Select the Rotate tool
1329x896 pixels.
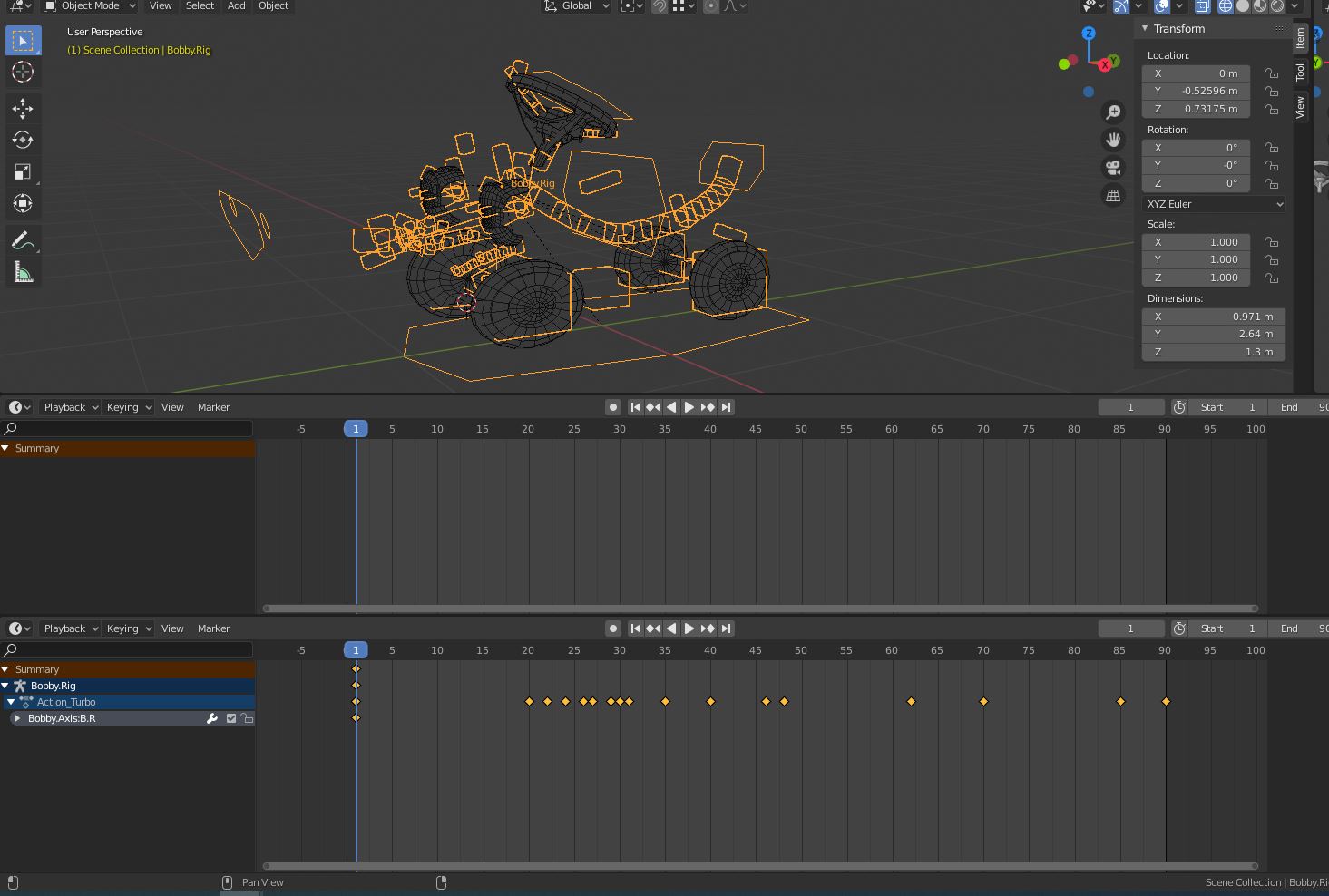coord(23,140)
